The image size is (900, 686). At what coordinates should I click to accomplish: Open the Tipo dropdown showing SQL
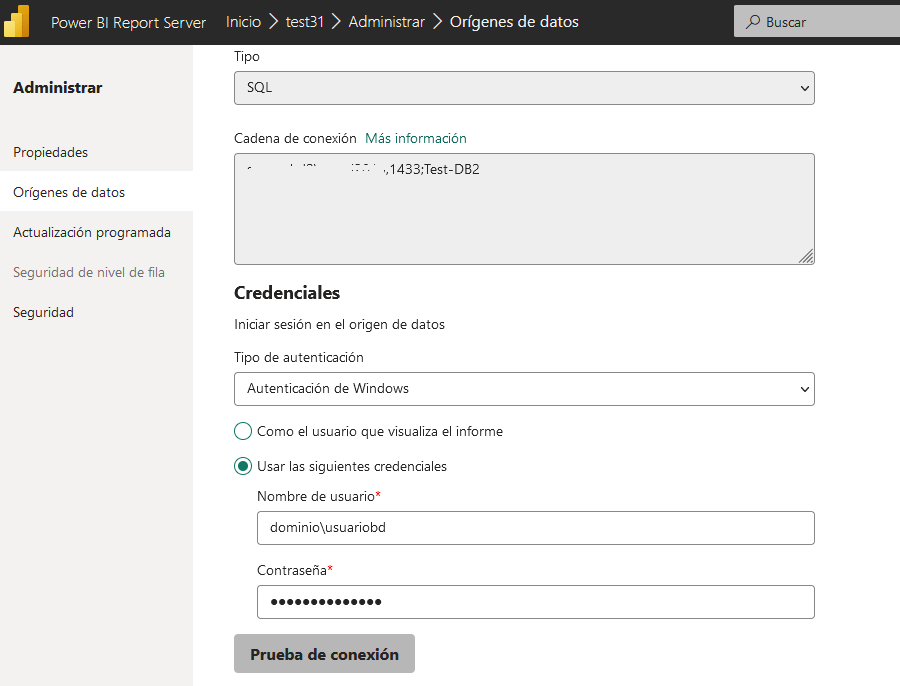tap(524, 88)
